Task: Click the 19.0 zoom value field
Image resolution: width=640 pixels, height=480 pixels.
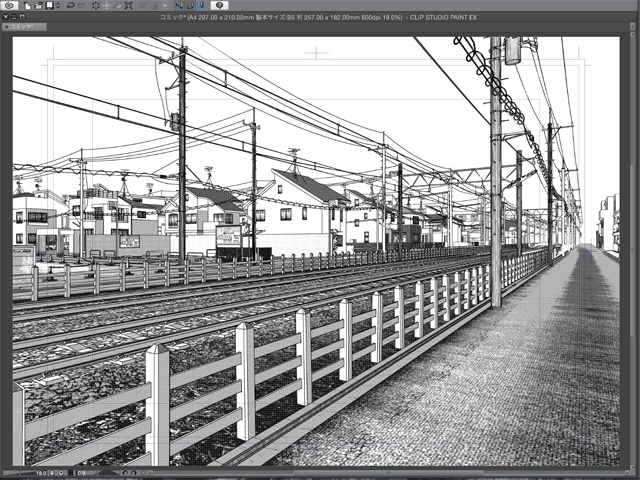Action: pos(40,473)
